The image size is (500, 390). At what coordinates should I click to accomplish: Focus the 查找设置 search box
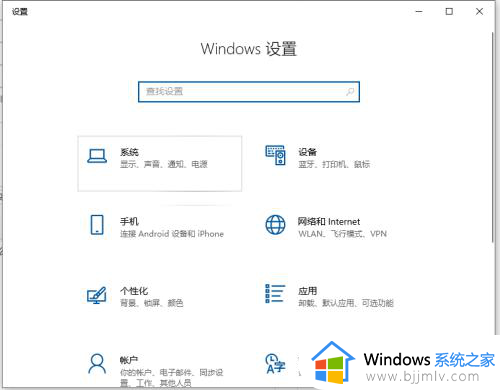pos(249,92)
